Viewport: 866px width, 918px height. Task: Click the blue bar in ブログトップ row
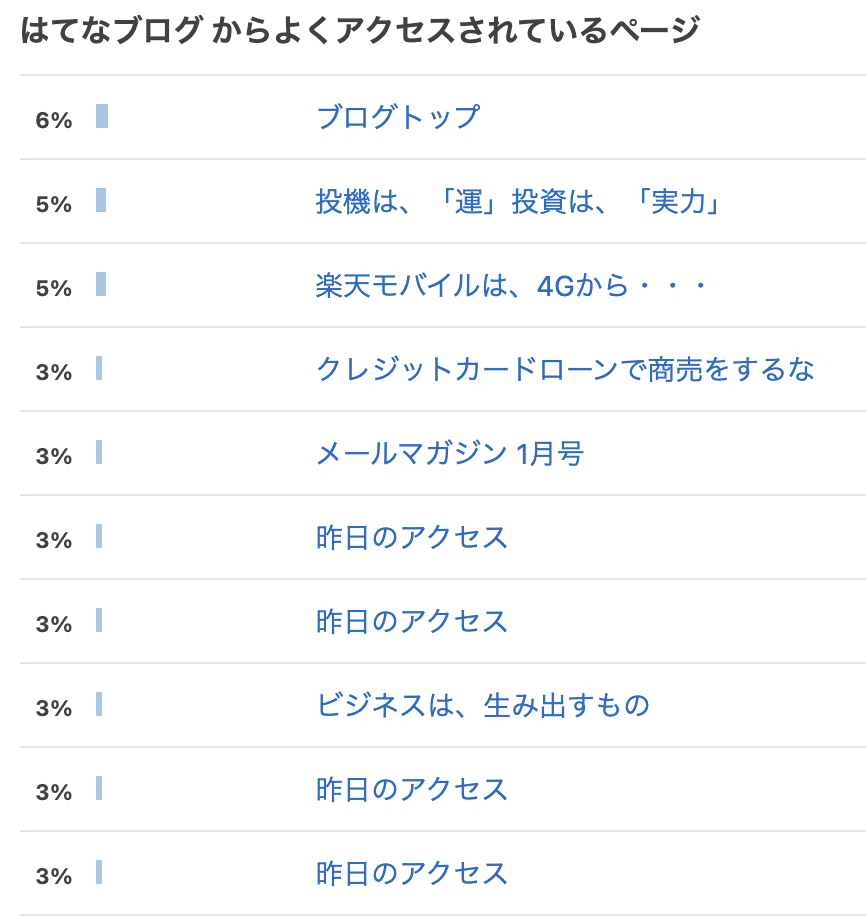point(102,116)
